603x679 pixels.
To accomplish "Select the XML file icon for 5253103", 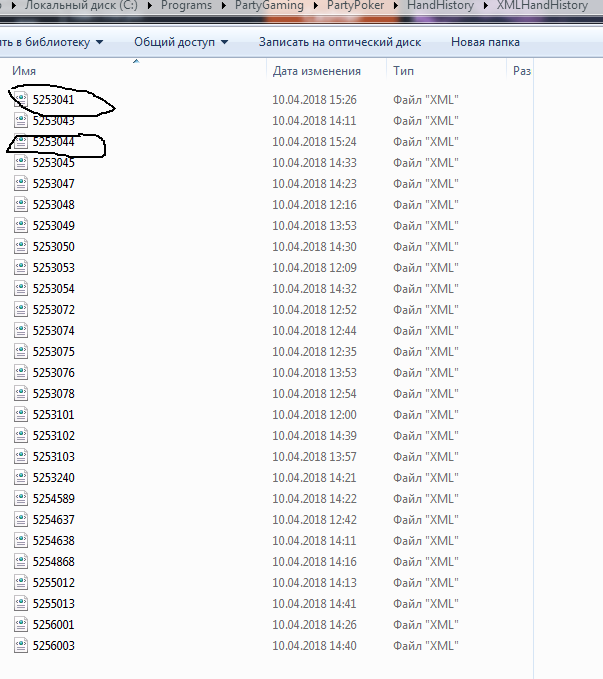I will click(21, 456).
